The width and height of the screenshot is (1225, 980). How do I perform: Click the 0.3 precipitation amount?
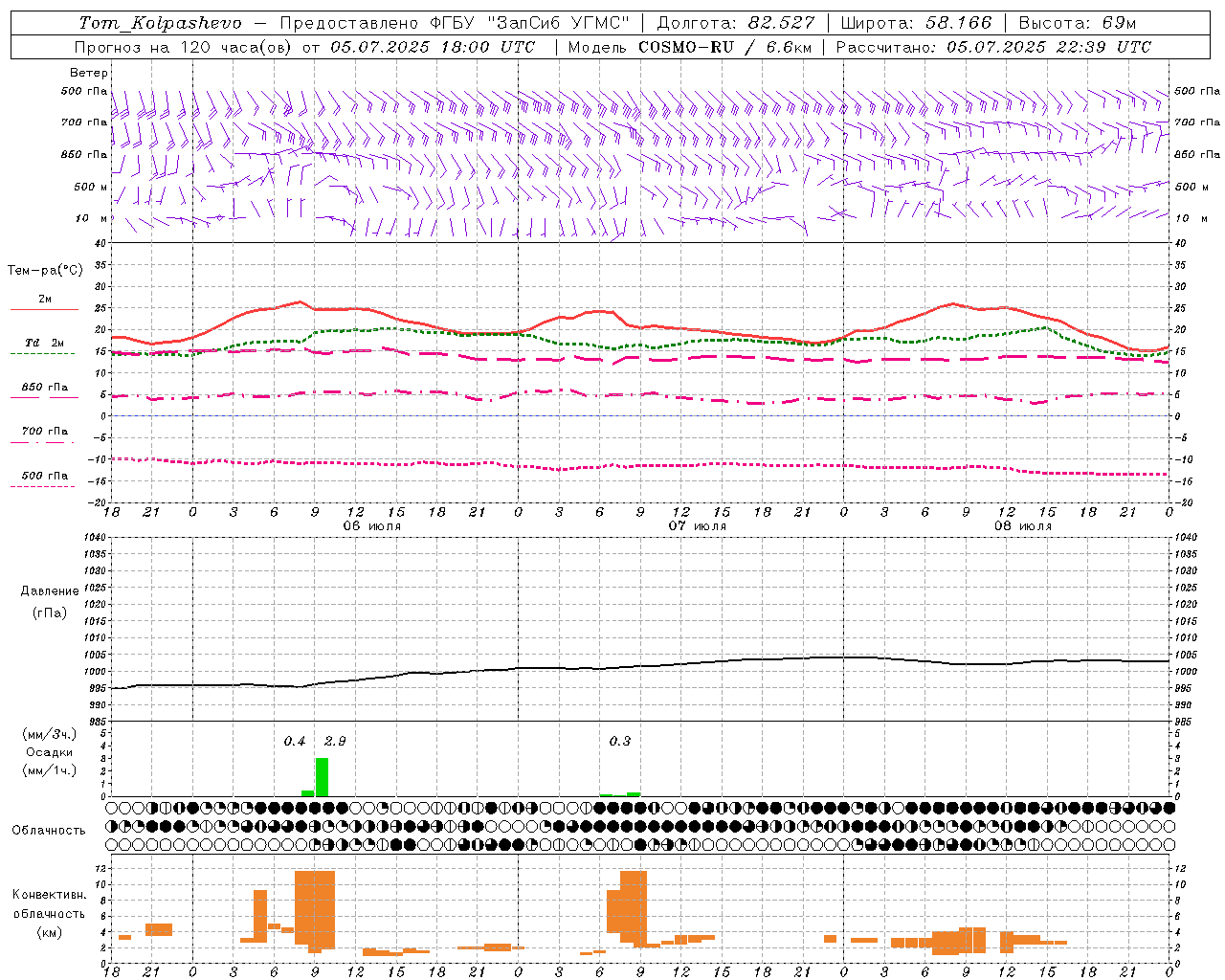(620, 742)
